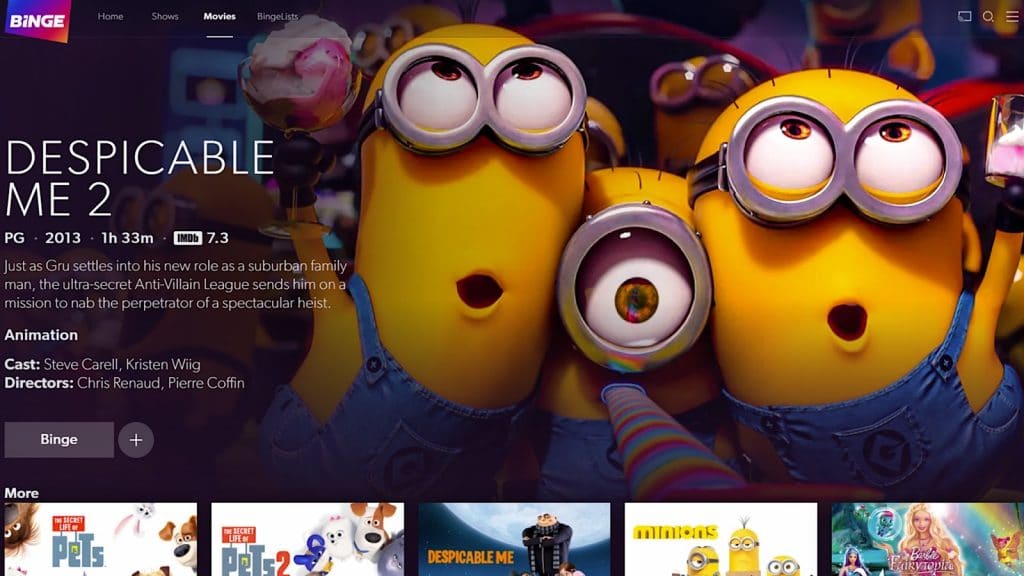Click the Binge playback button
Viewport: 1024px width, 576px height.
click(x=59, y=439)
